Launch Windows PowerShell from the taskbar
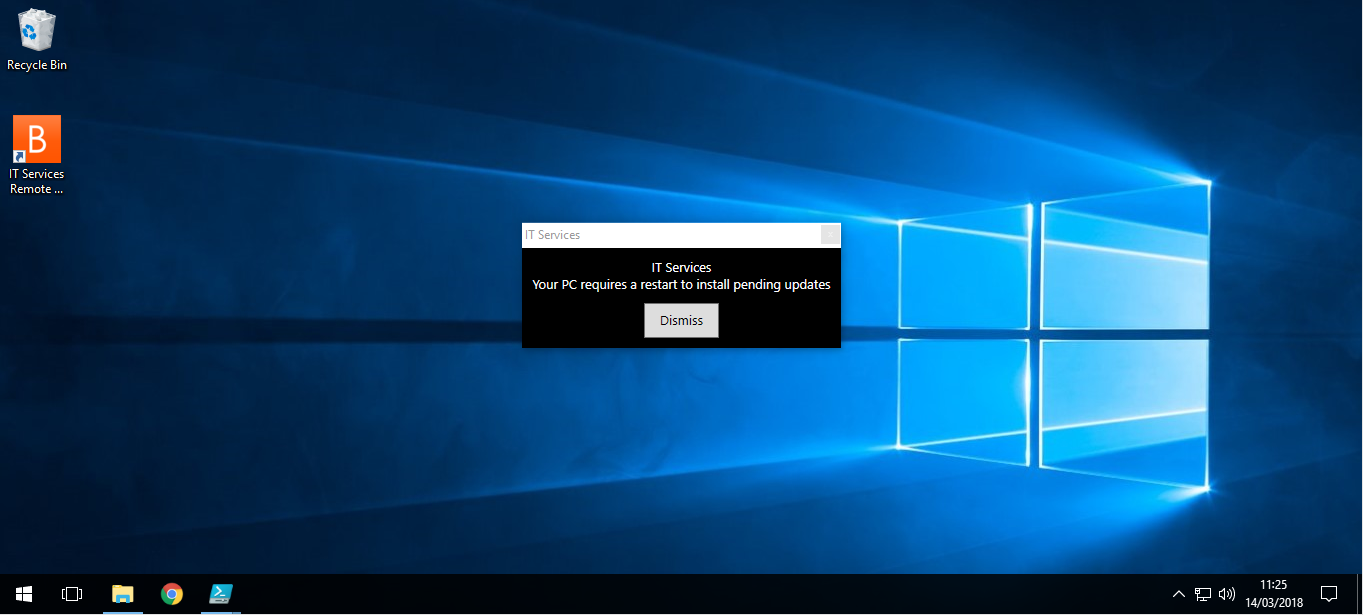1364x615 pixels. coord(220,594)
